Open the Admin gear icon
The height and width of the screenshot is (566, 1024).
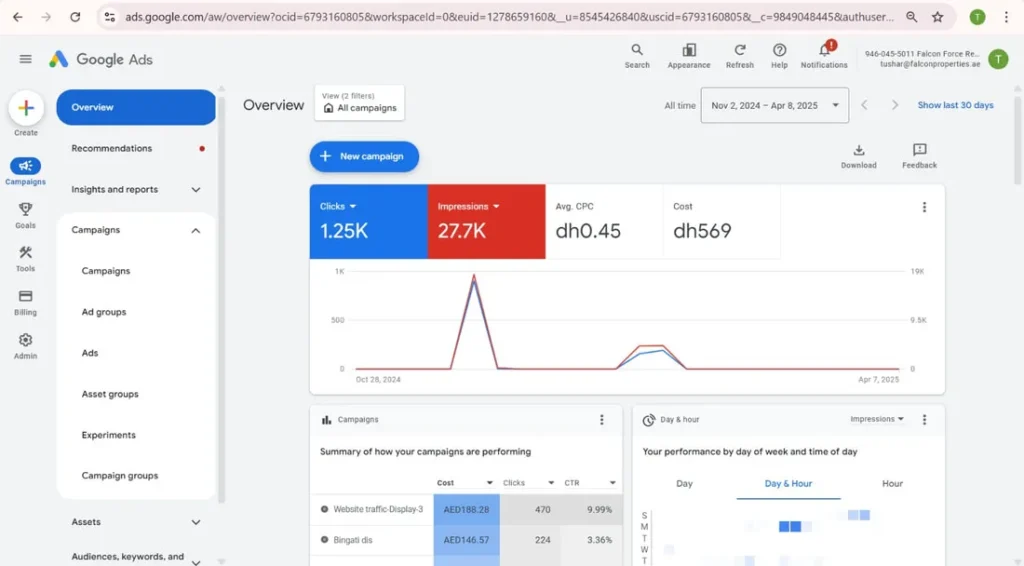pyautogui.click(x=25, y=340)
